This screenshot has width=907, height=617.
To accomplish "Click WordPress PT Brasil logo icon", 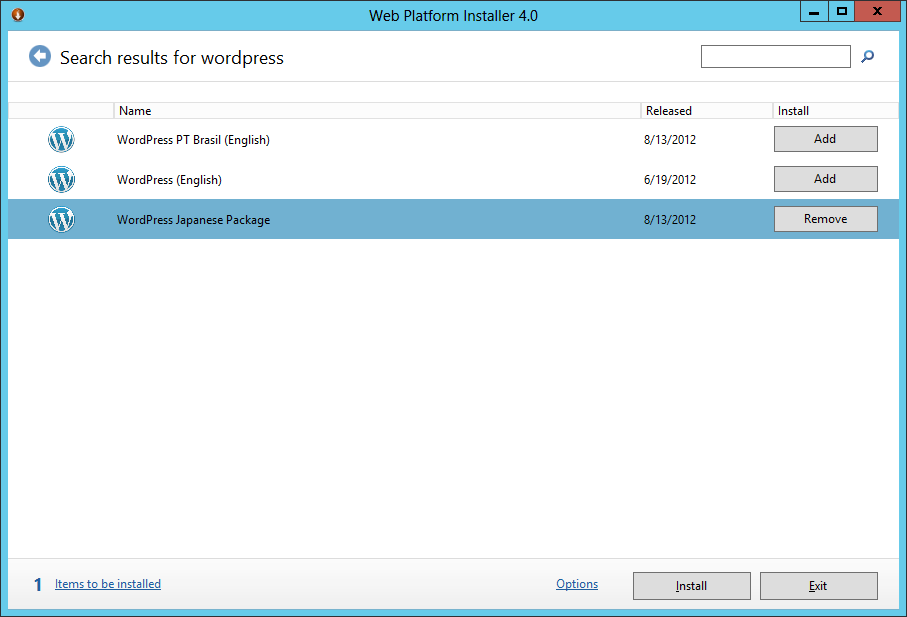I will (x=61, y=139).
